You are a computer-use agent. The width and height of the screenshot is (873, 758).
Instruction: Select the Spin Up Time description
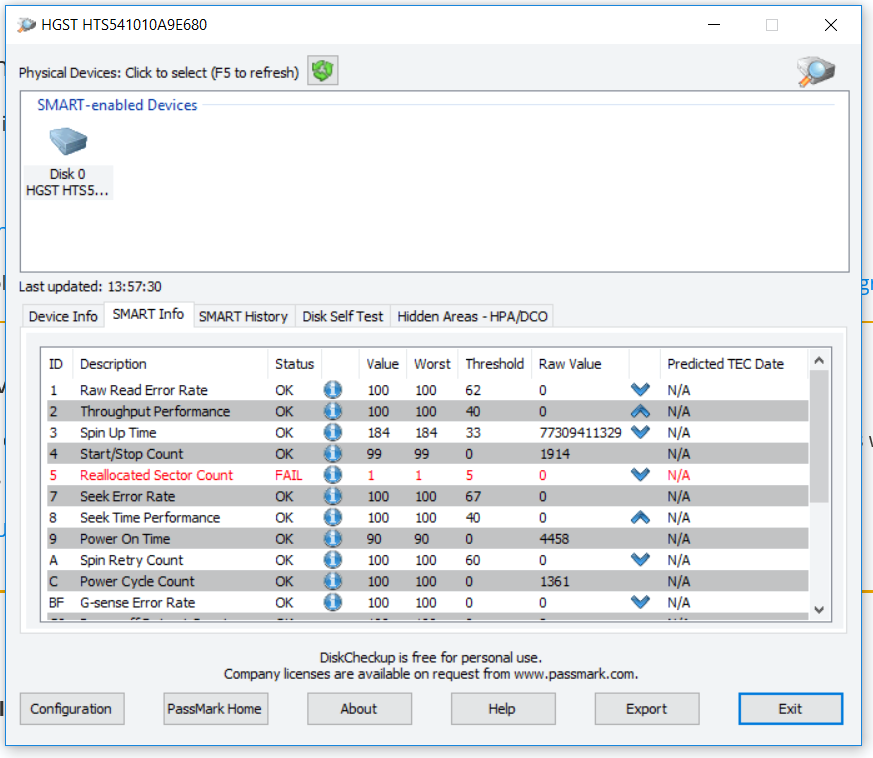click(x=118, y=433)
